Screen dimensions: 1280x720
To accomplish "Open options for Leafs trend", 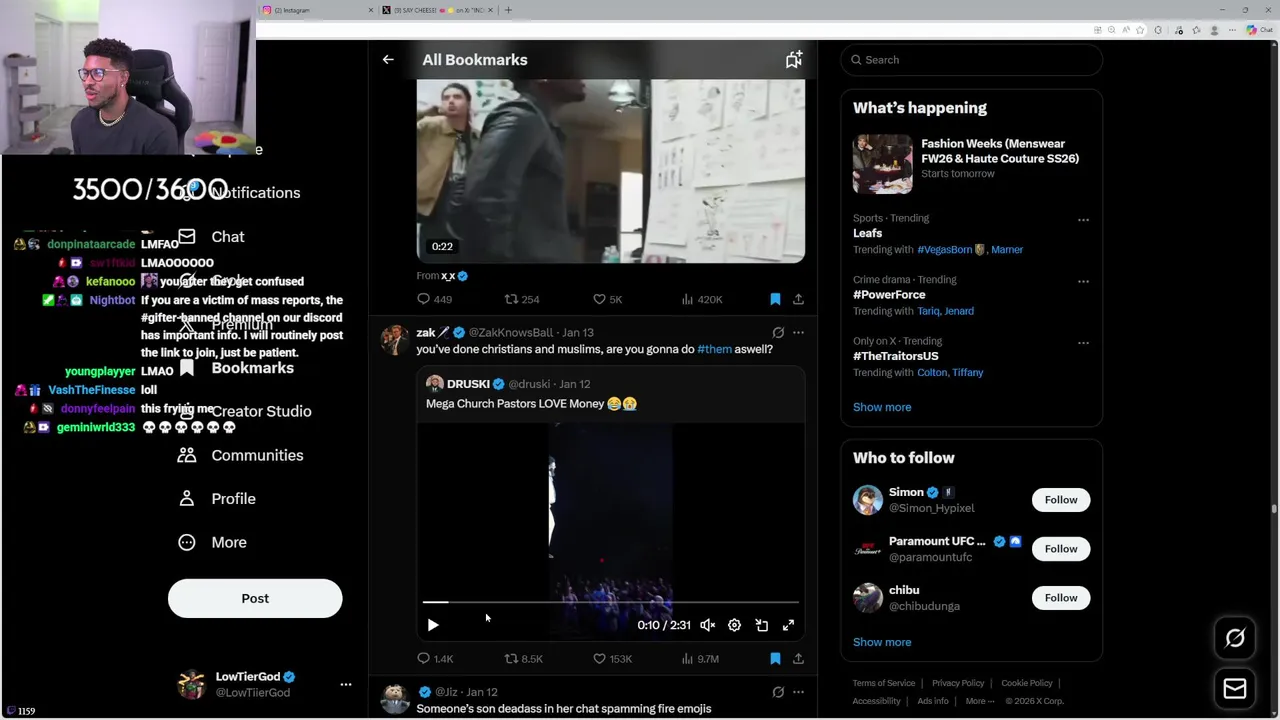I will (x=1083, y=220).
